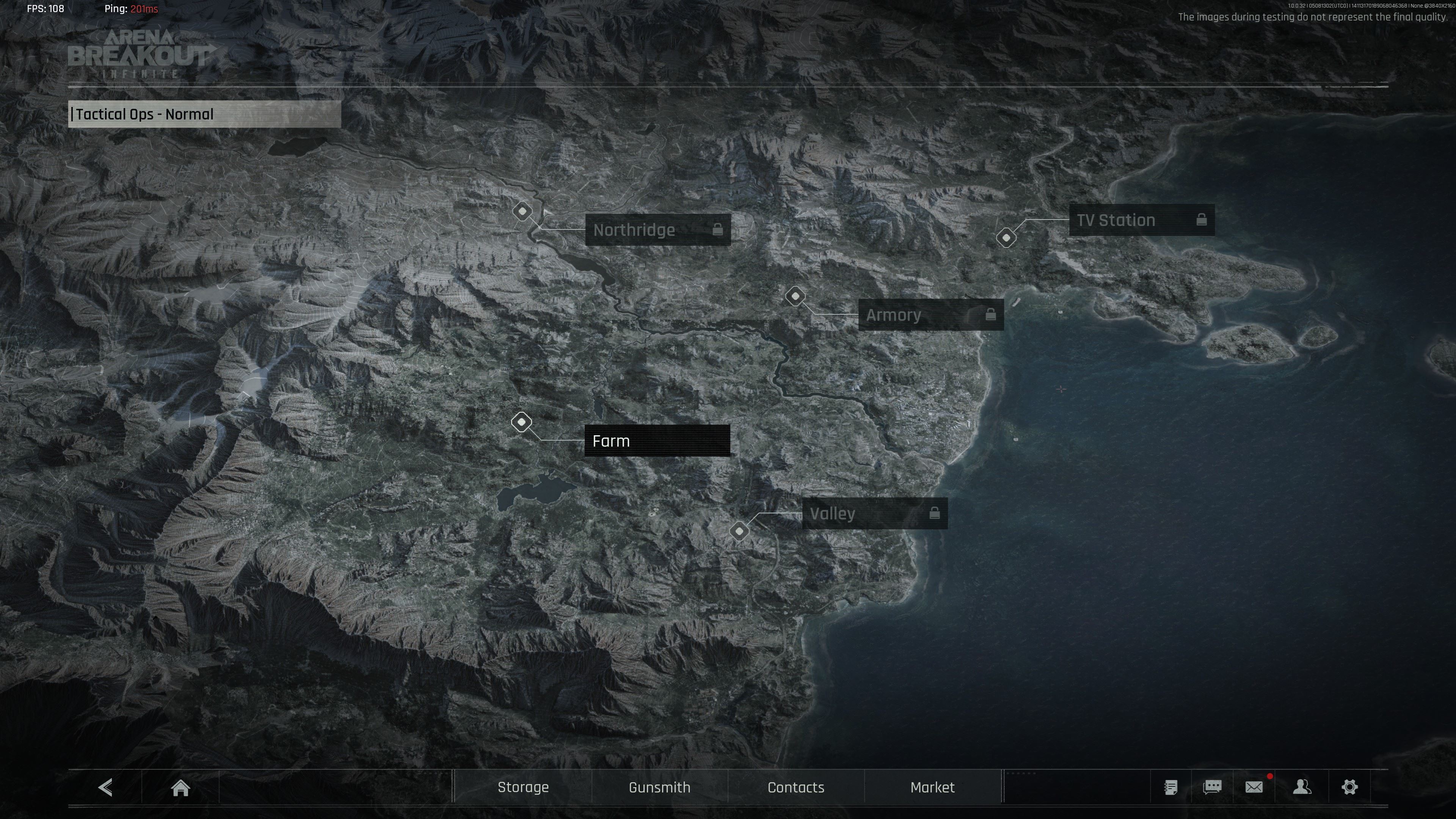
Task: Go to the Market tab
Action: tap(932, 788)
